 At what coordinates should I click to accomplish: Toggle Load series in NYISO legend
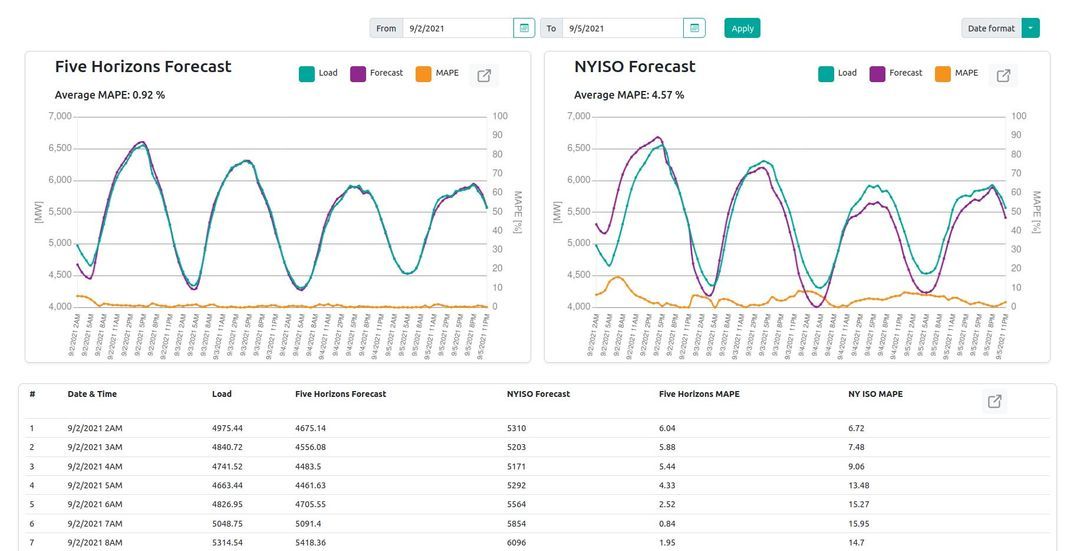pyautogui.click(x=838, y=73)
